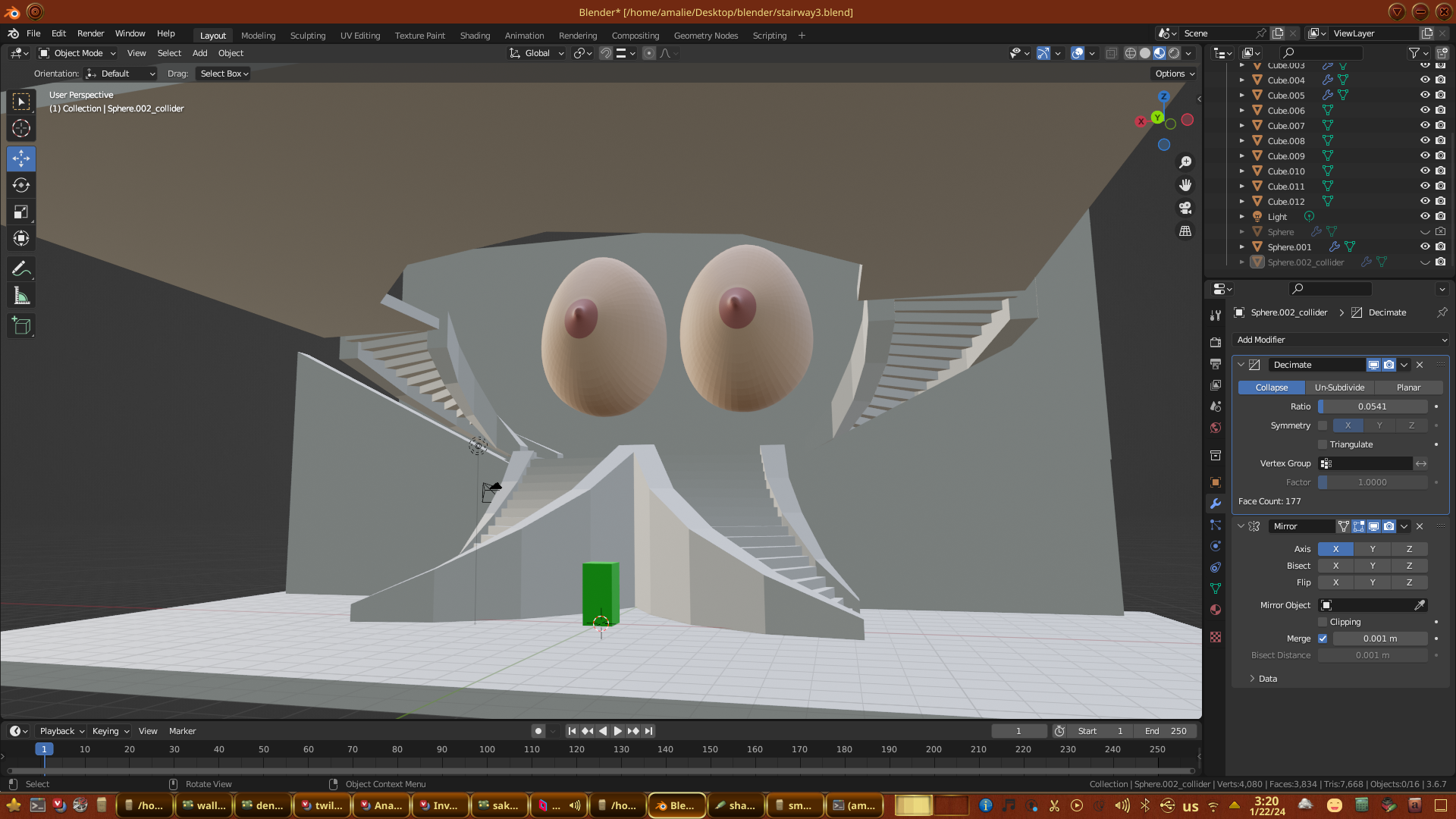Click the Add Cube tool

[x=21, y=327]
